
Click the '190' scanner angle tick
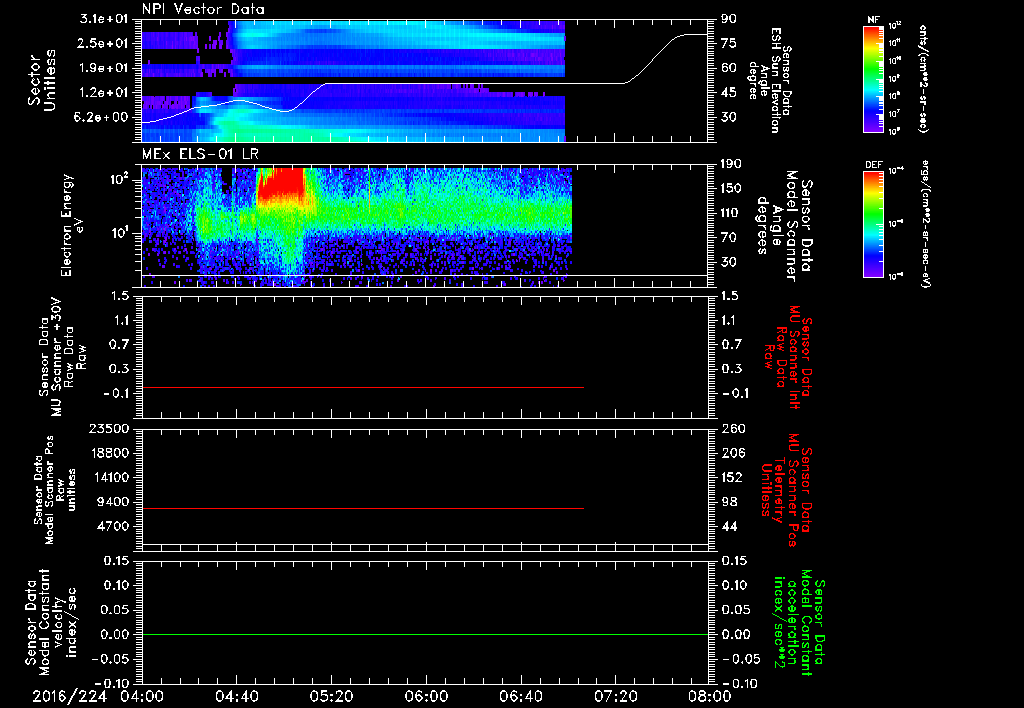coord(733,164)
